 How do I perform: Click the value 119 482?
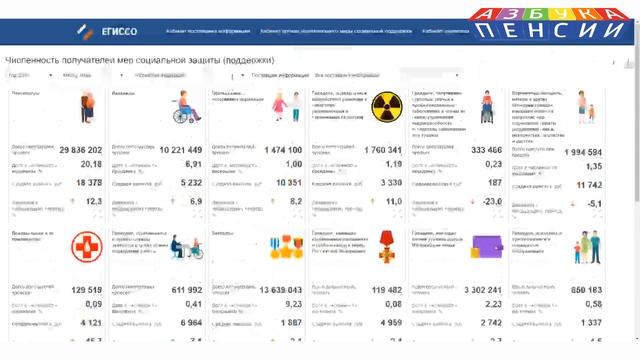[387, 290]
